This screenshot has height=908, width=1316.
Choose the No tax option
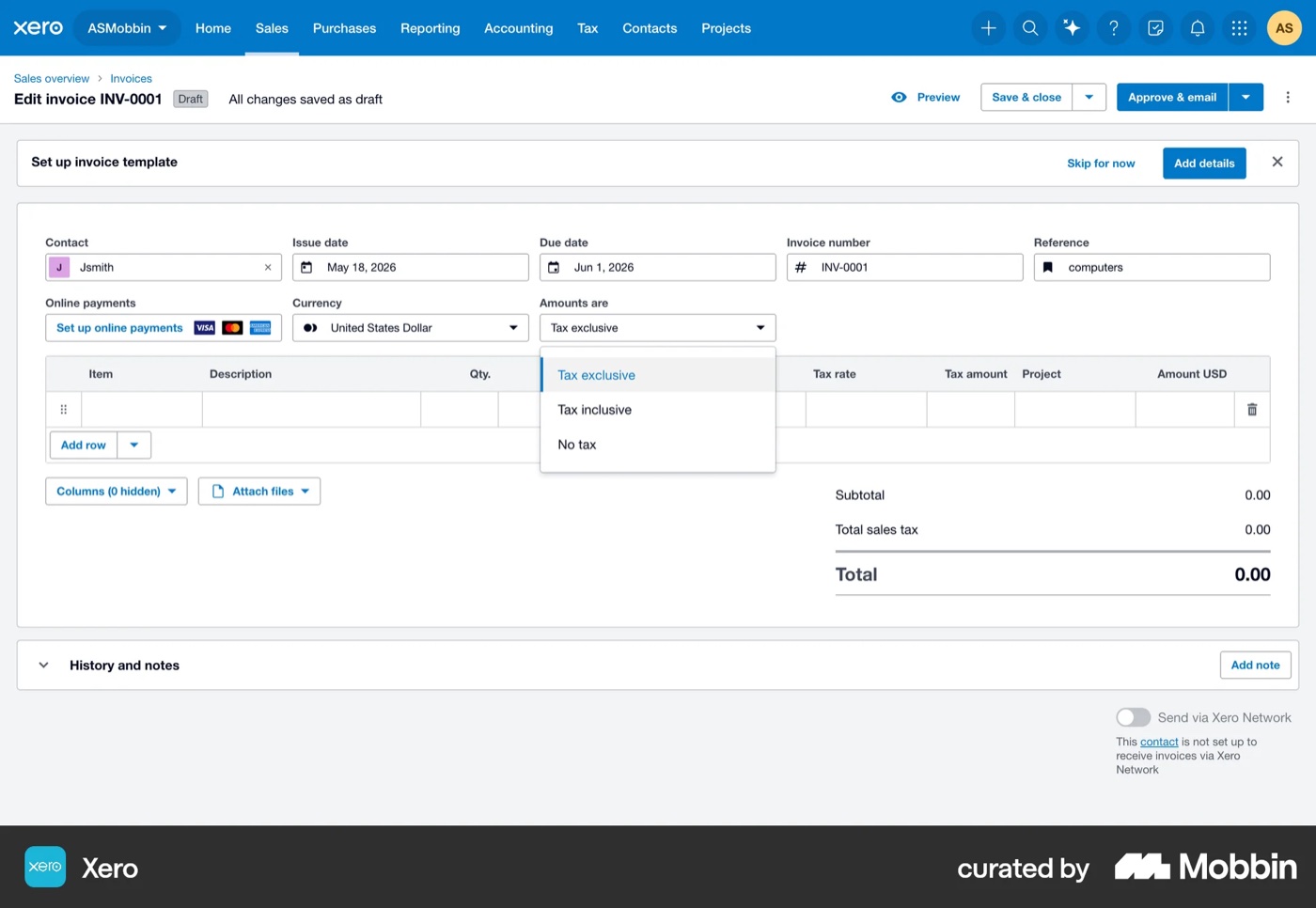[658, 445]
